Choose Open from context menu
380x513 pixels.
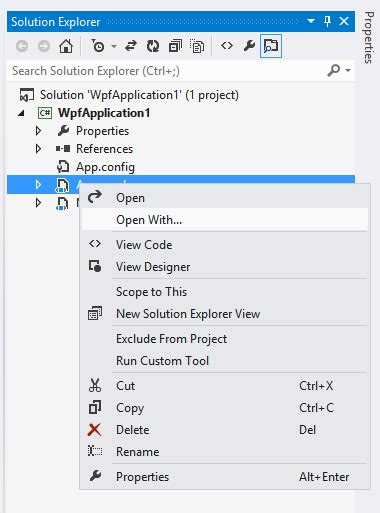(x=225, y=198)
